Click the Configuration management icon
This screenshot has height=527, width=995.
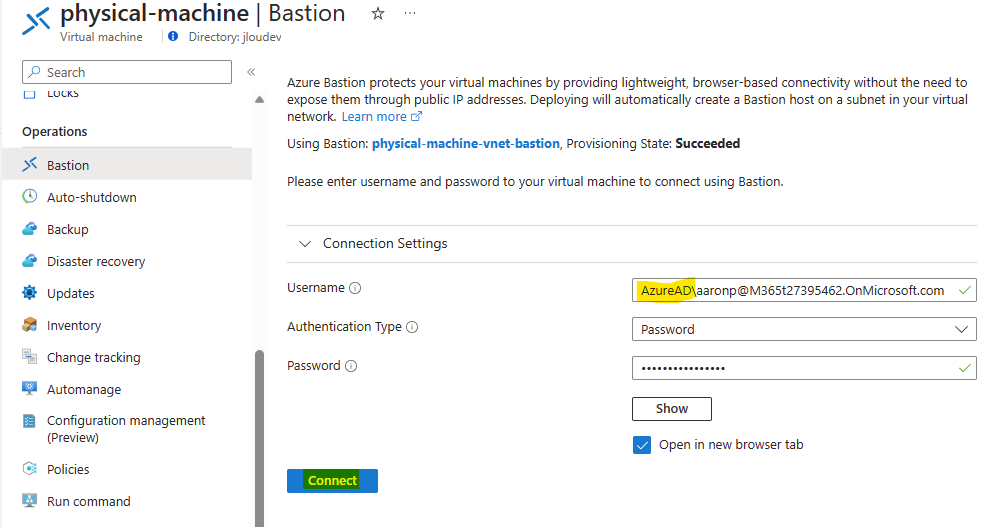[x=30, y=421]
